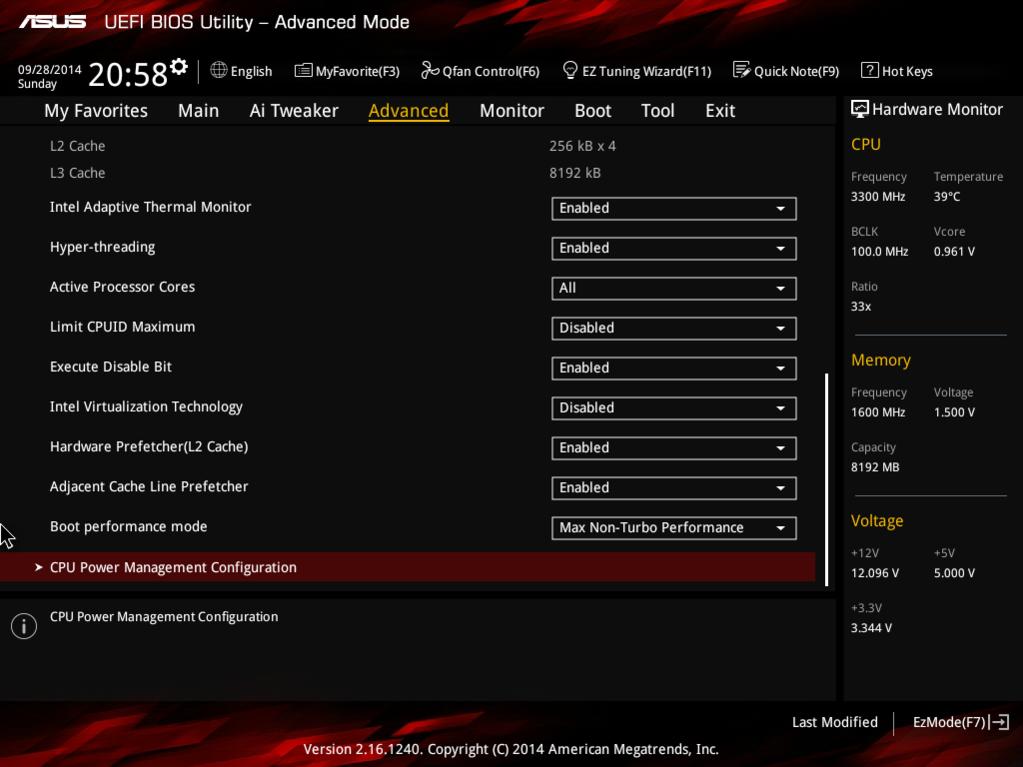Image resolution: width=1023 pixels, height=767 pixels.
Task: Change Intel Virtualization Technology dropdown value
Action: [x=674, y=408]
